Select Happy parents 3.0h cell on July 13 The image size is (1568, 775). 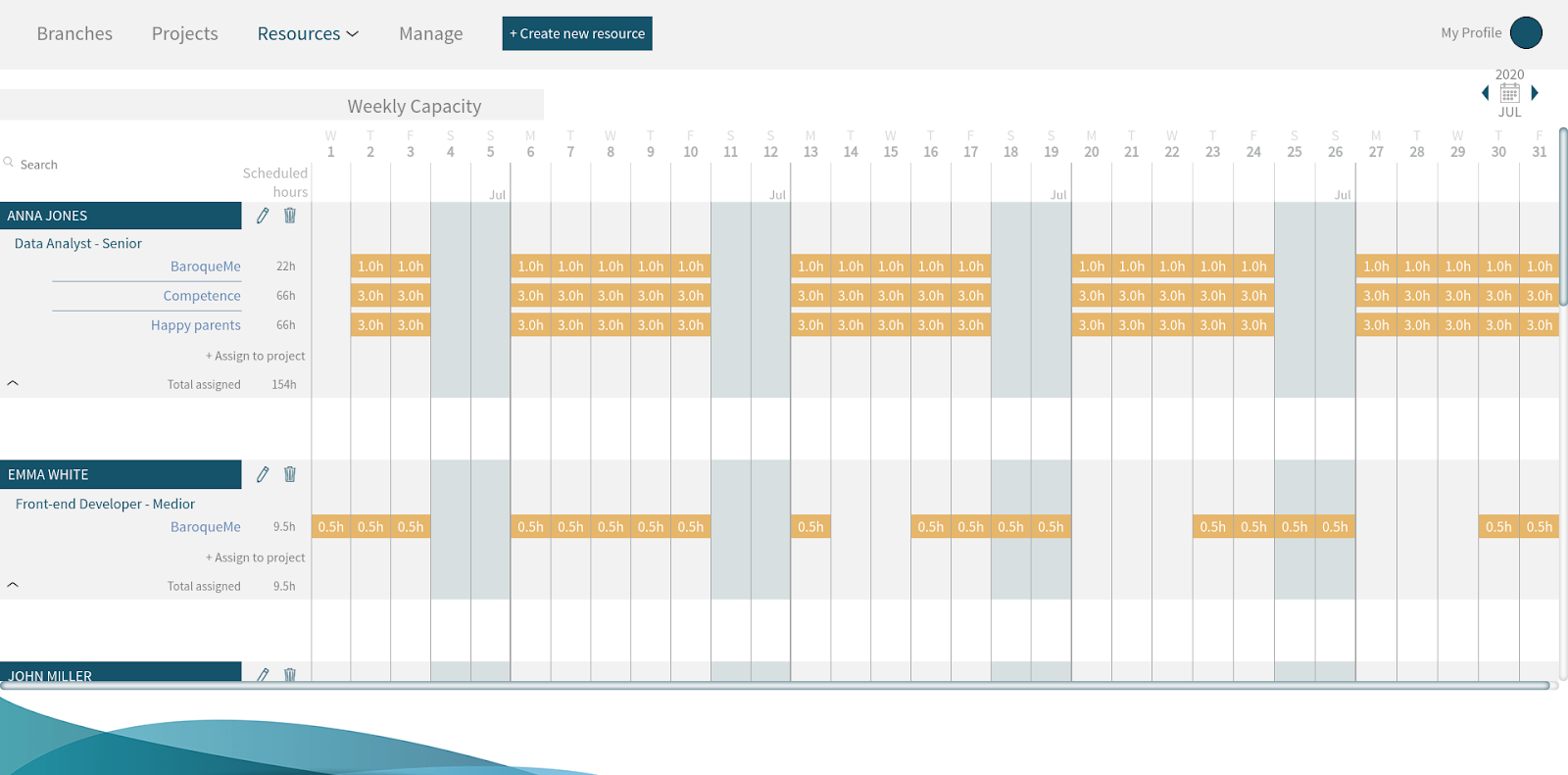click(810, 325)
